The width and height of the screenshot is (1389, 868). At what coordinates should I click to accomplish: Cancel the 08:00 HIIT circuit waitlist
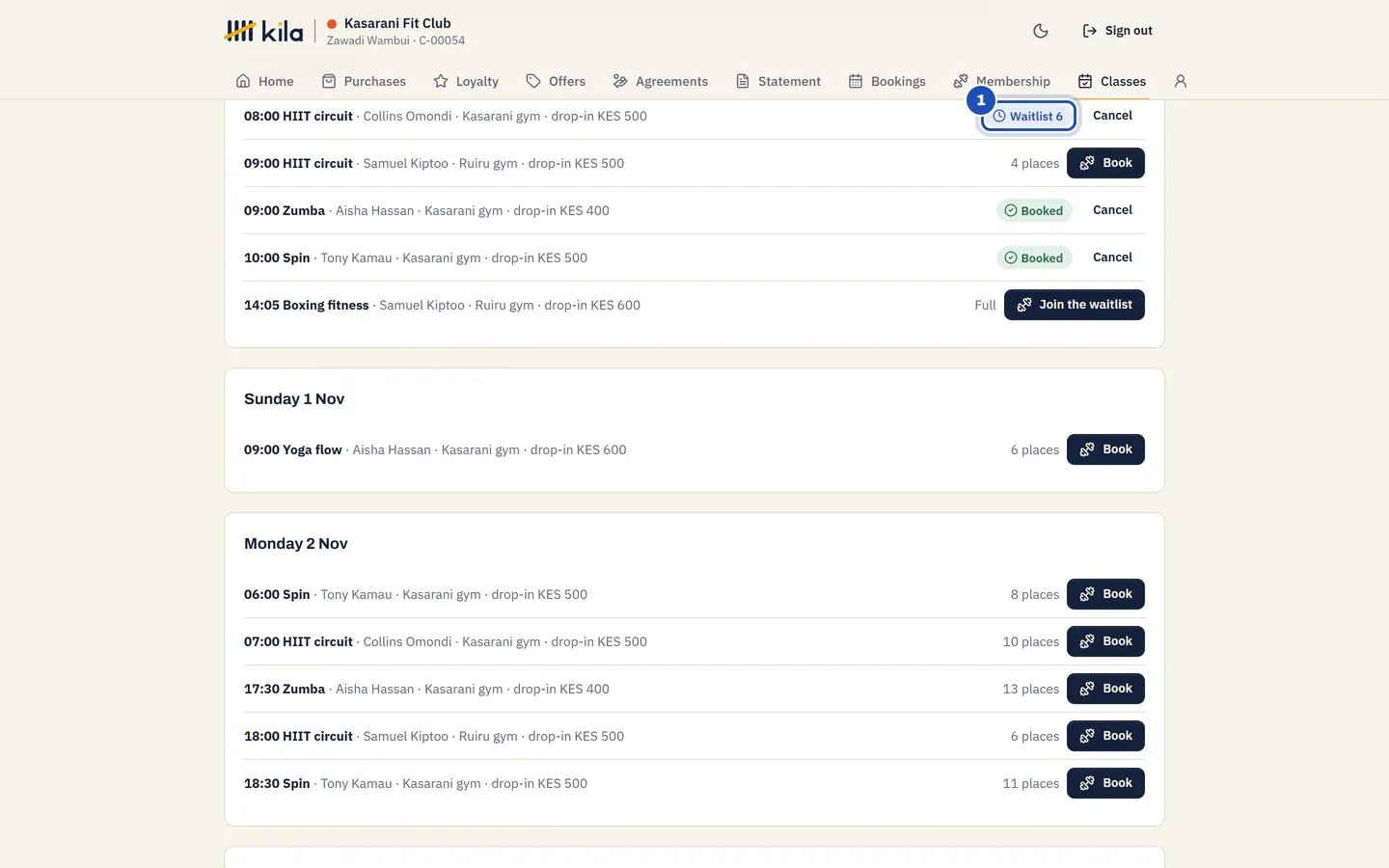1112,116
